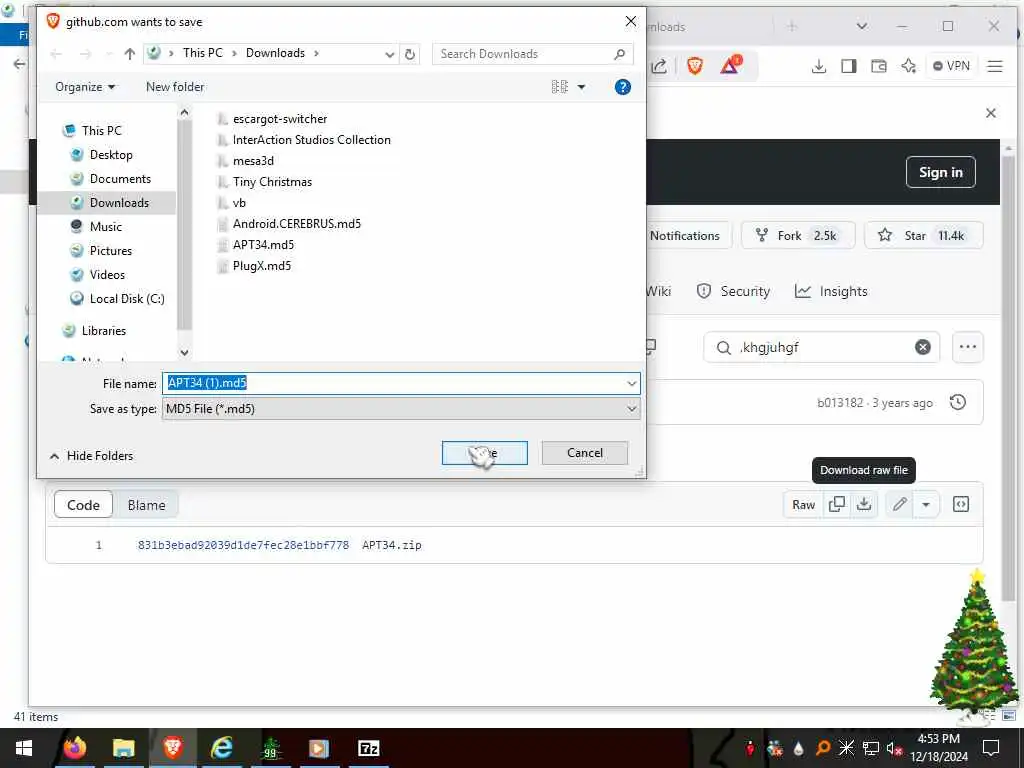
Task: Switch to the Code tab
Action: 83,505
